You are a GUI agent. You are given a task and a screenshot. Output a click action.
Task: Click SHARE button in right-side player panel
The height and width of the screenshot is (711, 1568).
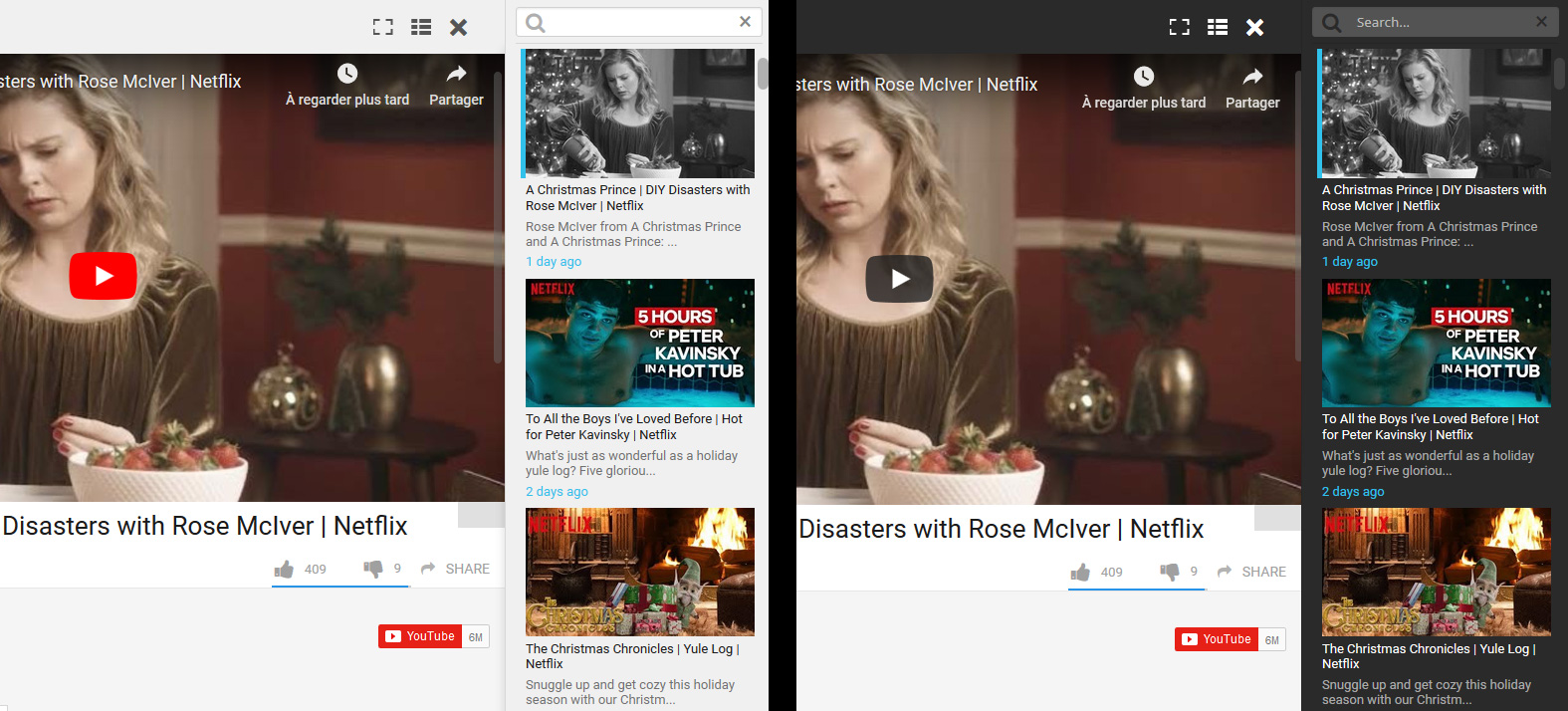[1252, 572]
